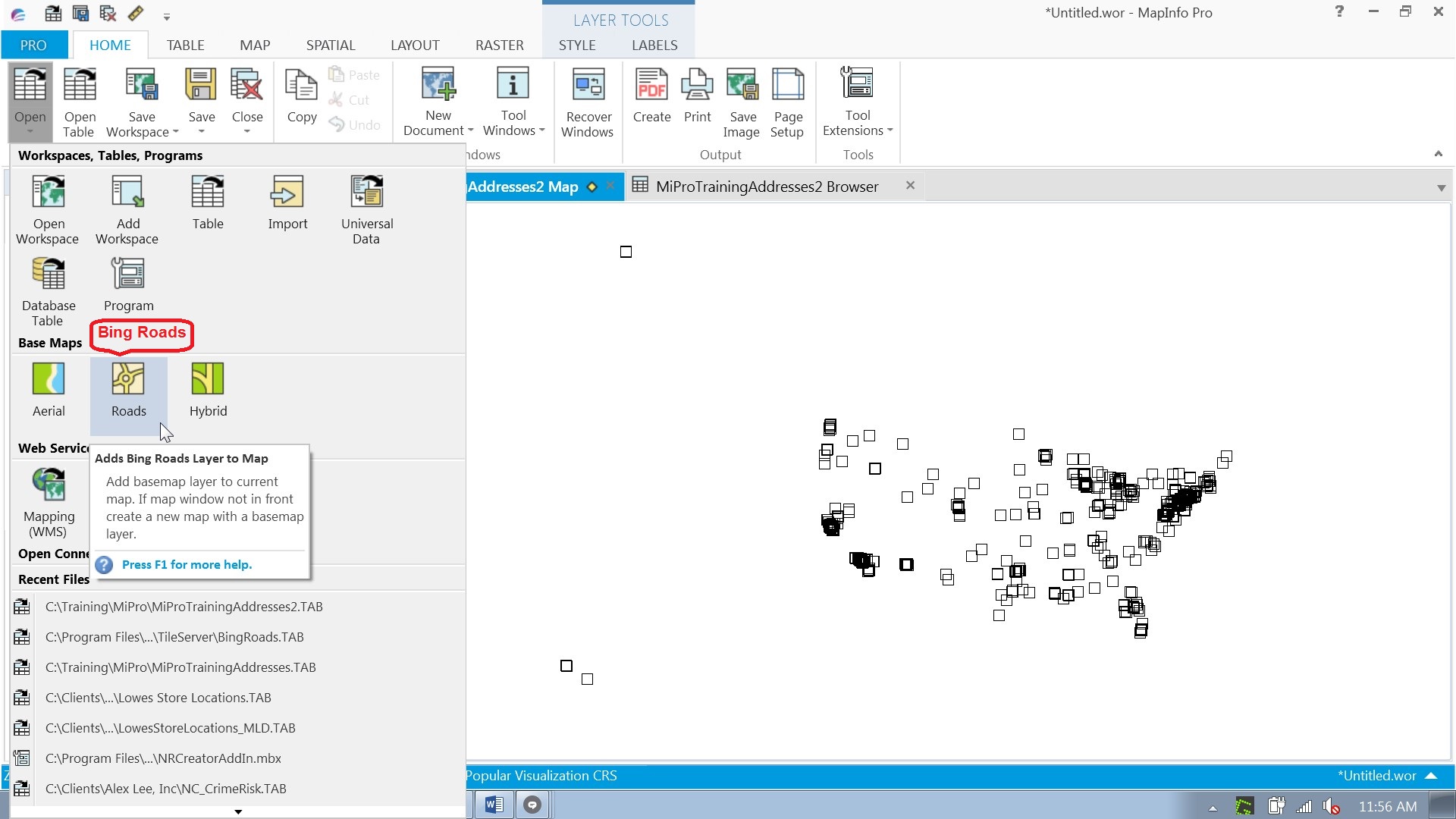Screen dimensions: 1456x819
Task: Add the Aerial basemap layer
Action: tap(48, 388)
